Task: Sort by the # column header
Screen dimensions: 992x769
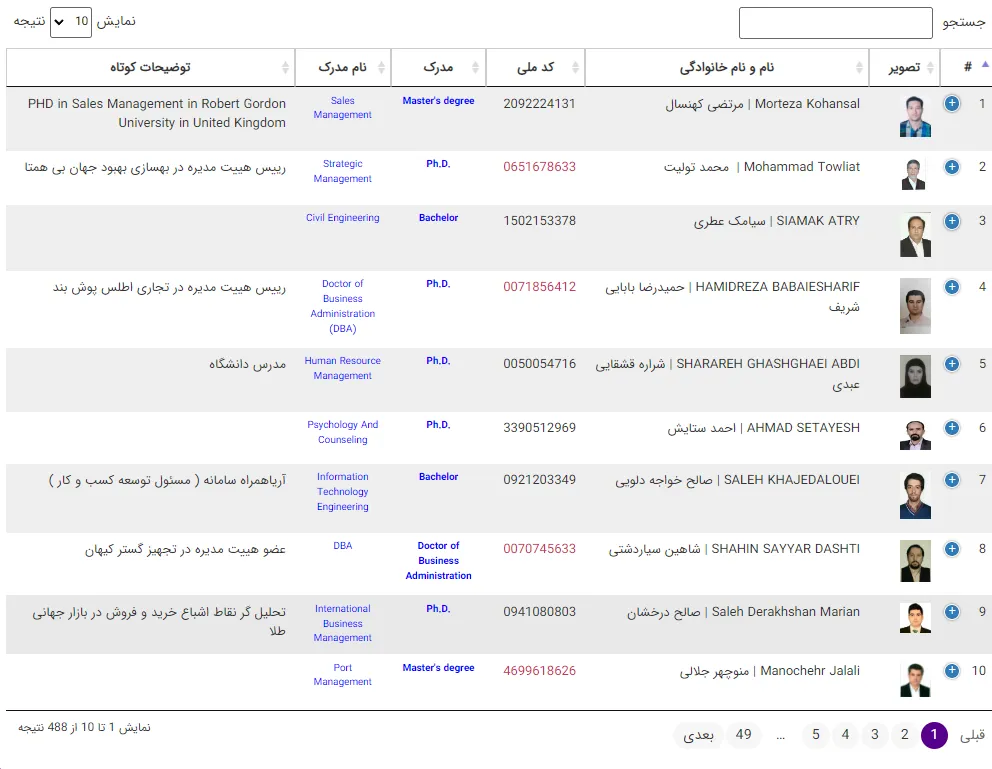Action: (966, 67)
